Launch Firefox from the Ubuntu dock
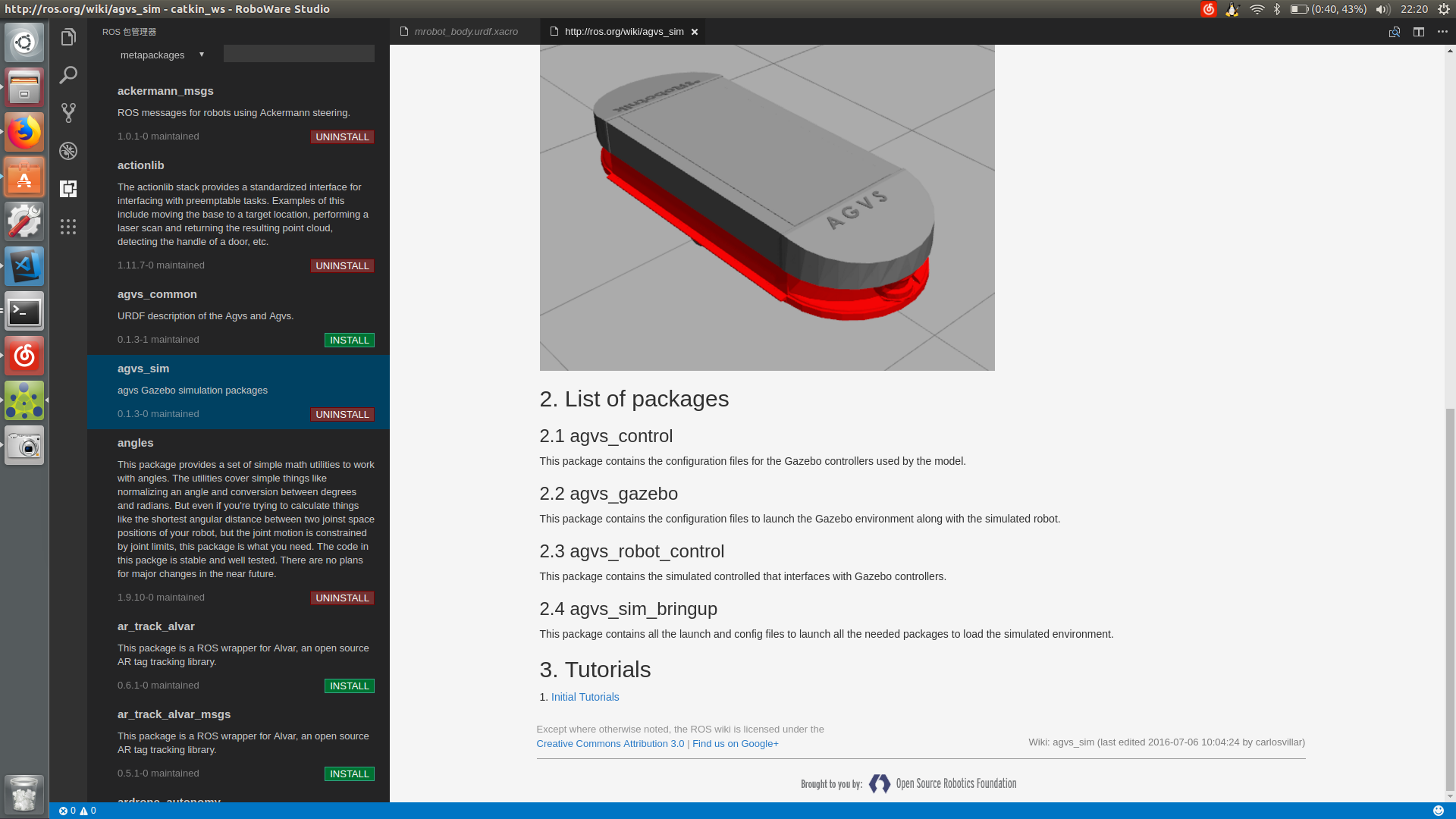1456x819 pixels. [x=24, y=133]
